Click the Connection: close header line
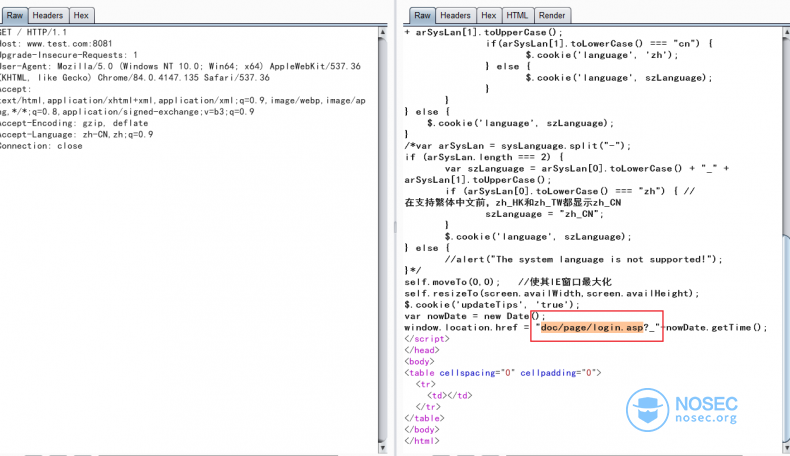 pos(41,146)
